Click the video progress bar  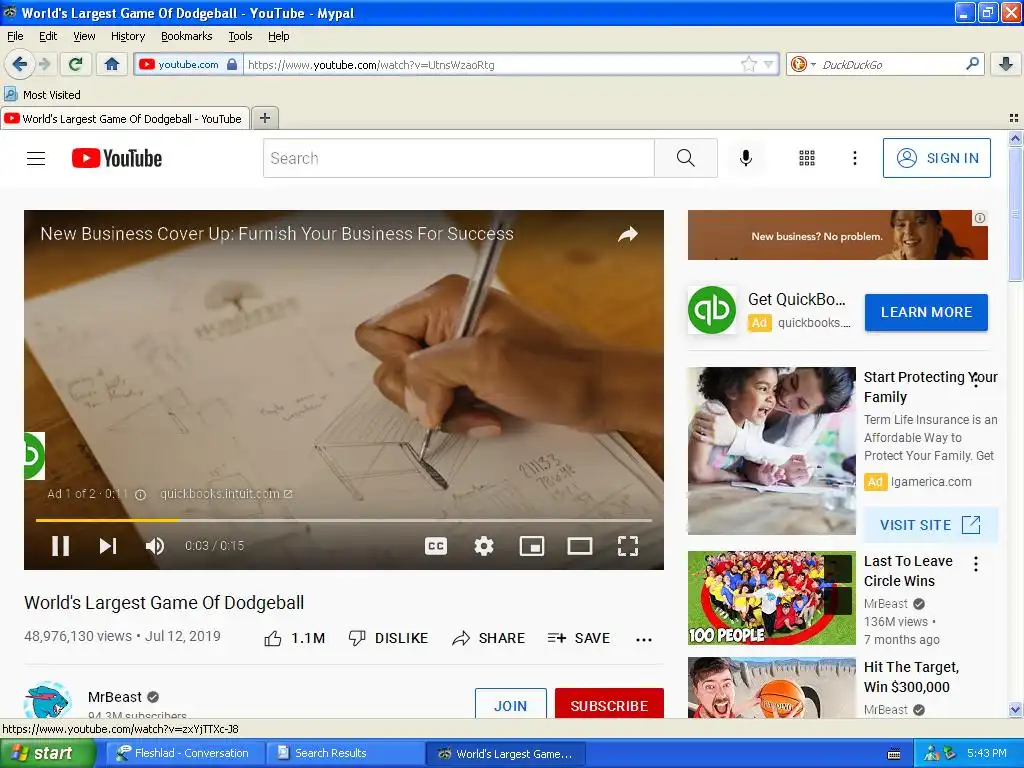[344, 520]
